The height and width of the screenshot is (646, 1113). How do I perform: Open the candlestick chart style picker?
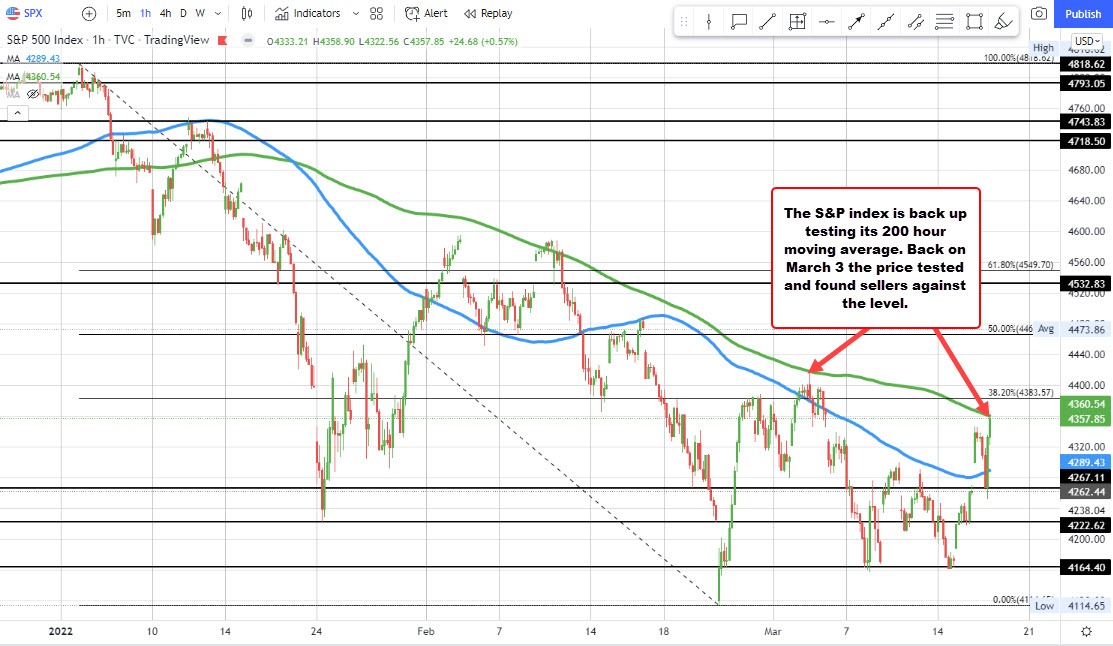[x=246, y=13]
